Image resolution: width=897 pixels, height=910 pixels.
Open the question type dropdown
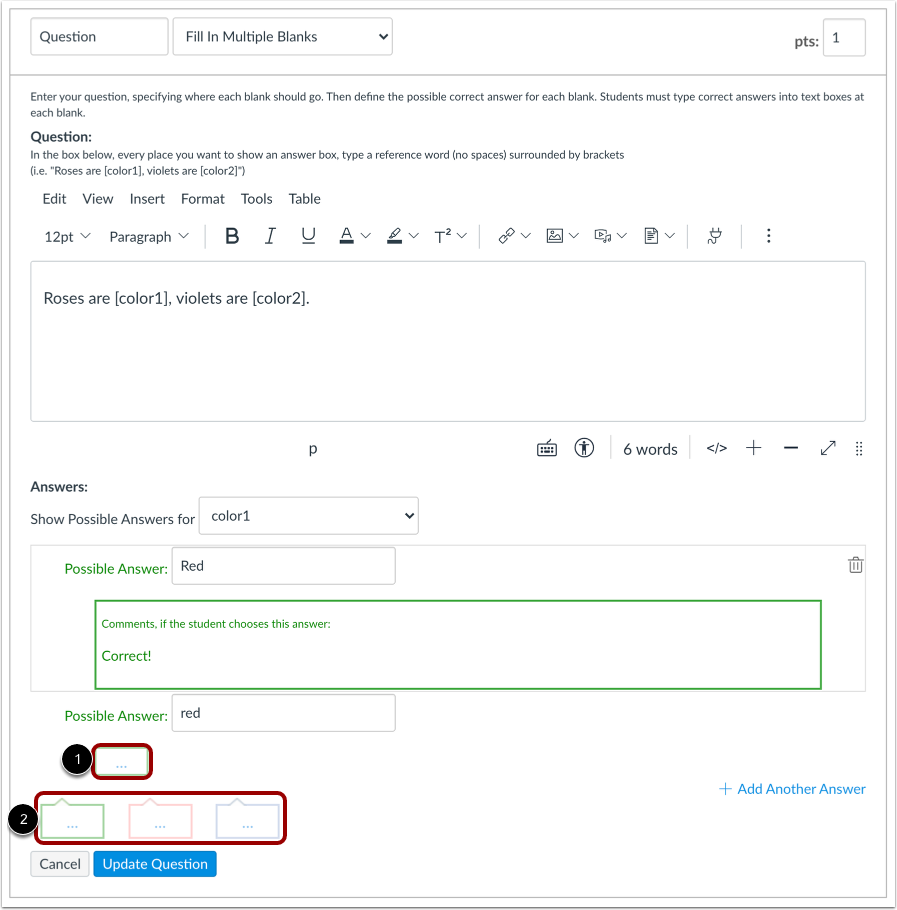pyautogui.click(x=282, y=36)
